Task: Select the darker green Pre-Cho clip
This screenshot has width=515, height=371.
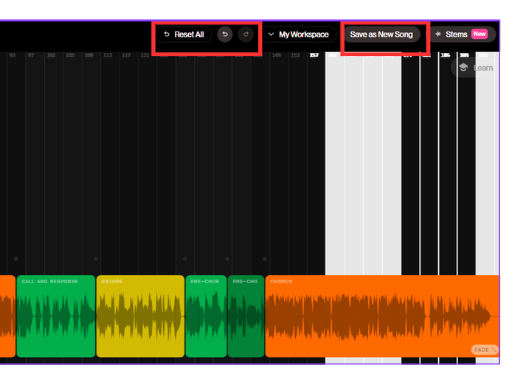Action: tap(246, 316)
